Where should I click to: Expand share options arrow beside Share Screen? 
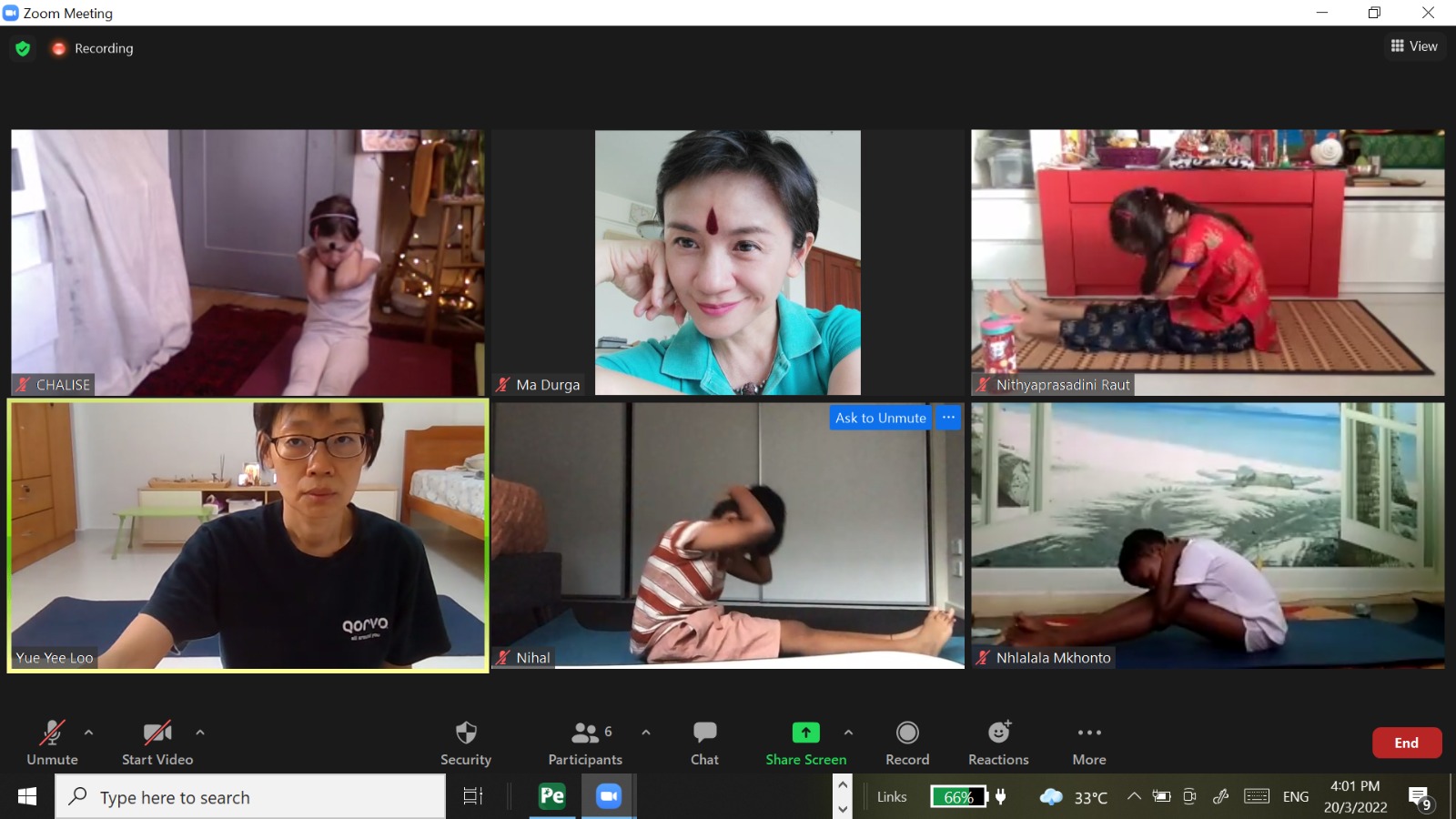(x=848, y=732)
